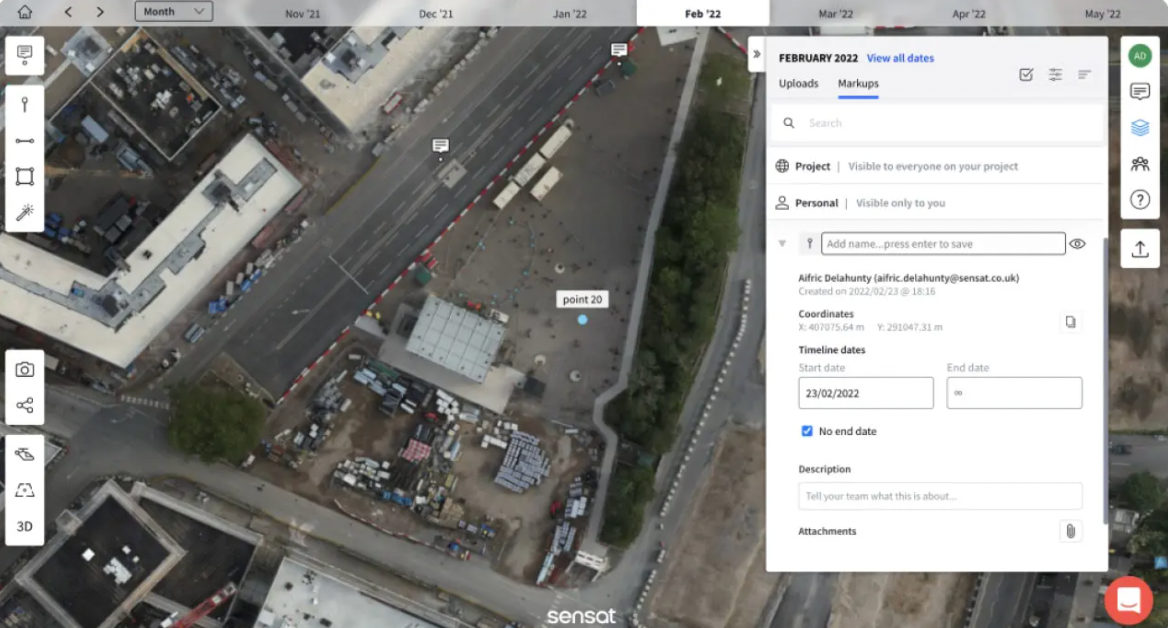Image resolution: width=1168 pixels, height=628 pixels.
Task: Navigate to previous month arrow
Action: [x=69, y=12]
